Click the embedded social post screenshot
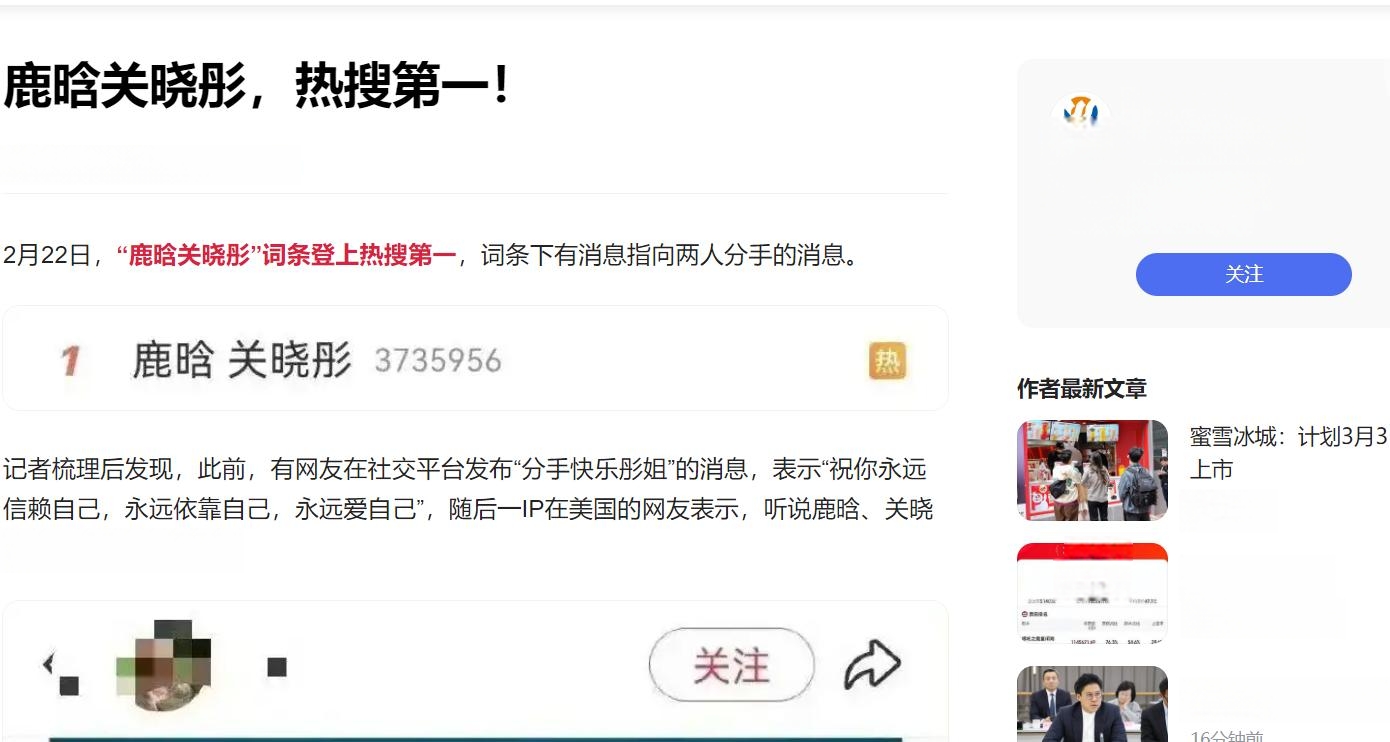Viewport: 1390px width, 742px height. tap(475, 671)
